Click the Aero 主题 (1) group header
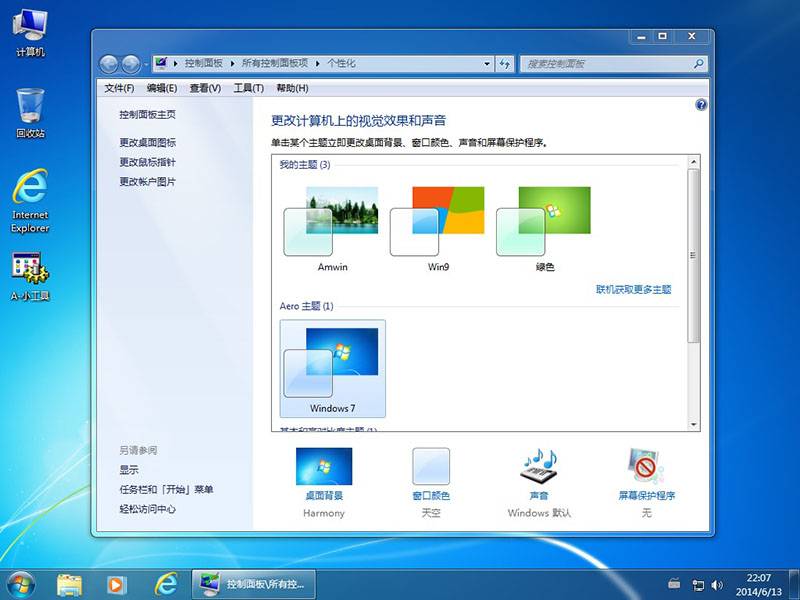800x600 pixels. click(306, 306)
